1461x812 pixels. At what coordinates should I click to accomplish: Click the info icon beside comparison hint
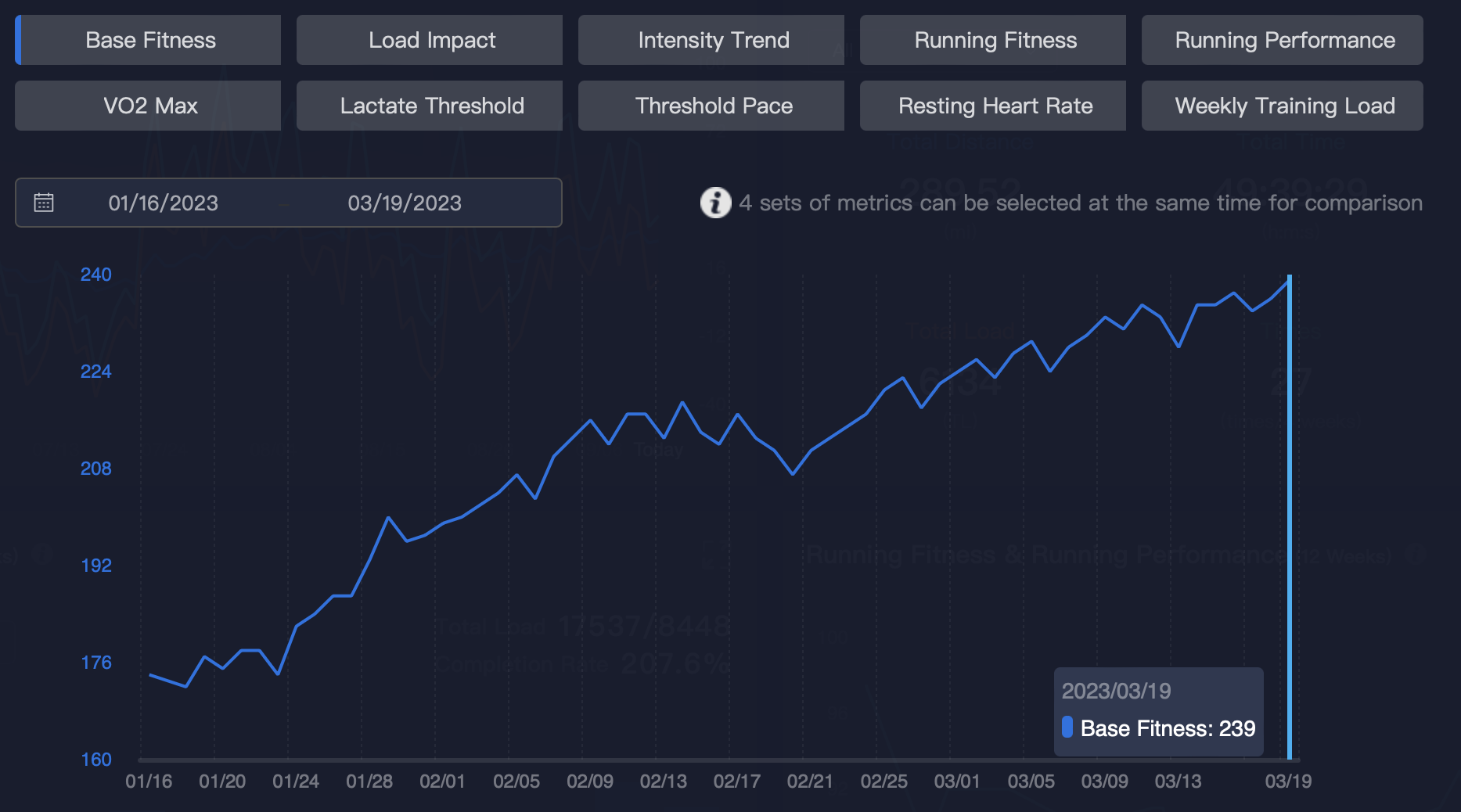[x=715, y=203]
